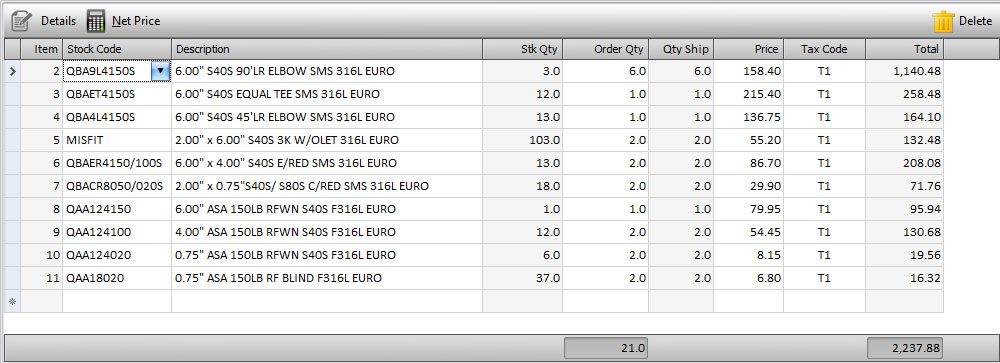
Task: Click the RF BLIND description cell
Action: (x=327, y=278)
